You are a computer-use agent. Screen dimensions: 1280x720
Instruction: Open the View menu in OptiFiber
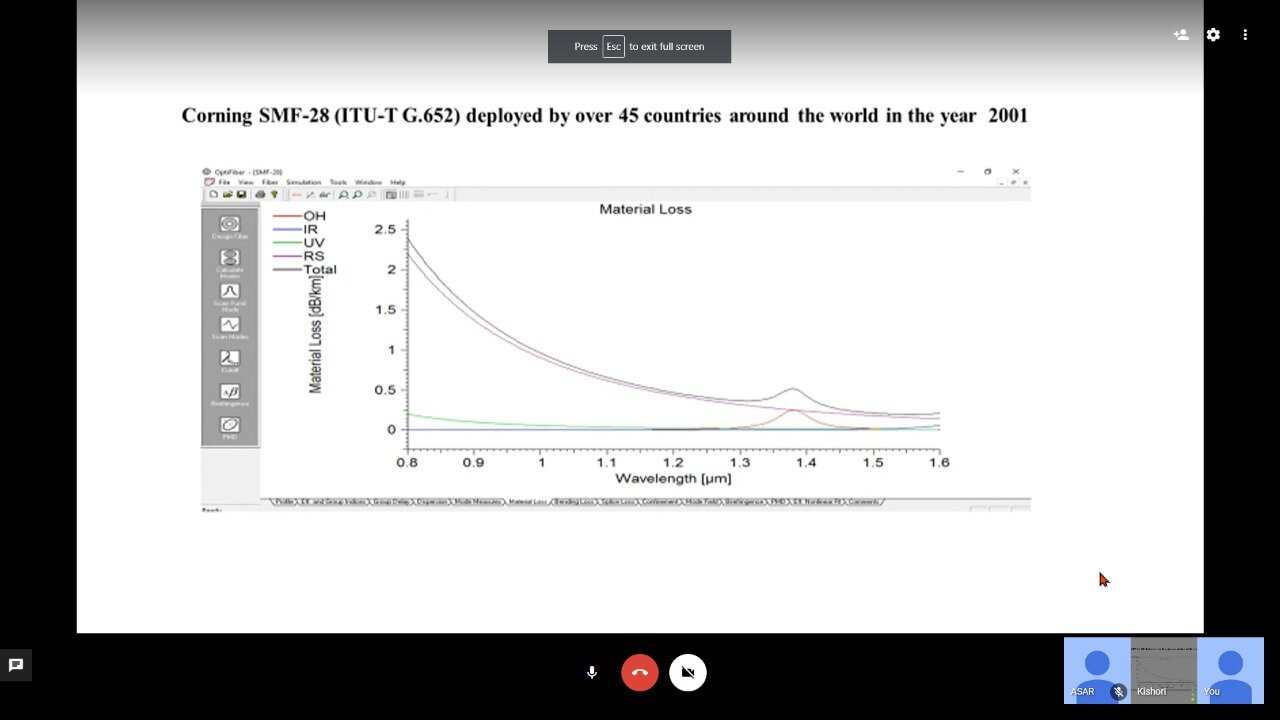click(x=245, y=182)
